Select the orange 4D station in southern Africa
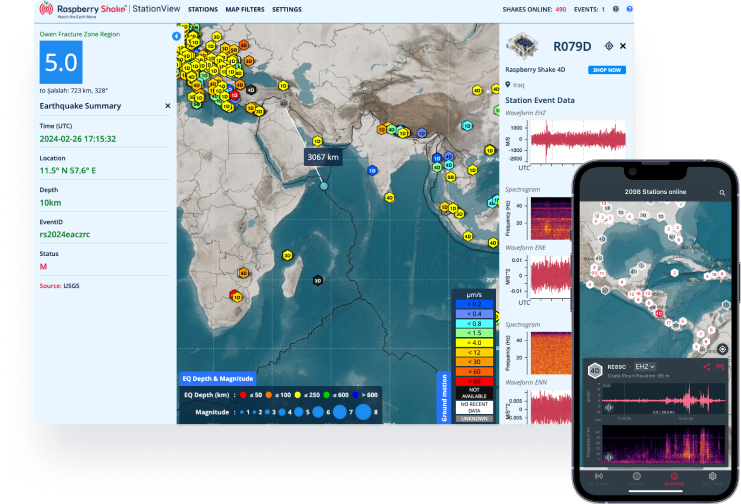Viewport: 741px width, 504px height. click(243, 273)
